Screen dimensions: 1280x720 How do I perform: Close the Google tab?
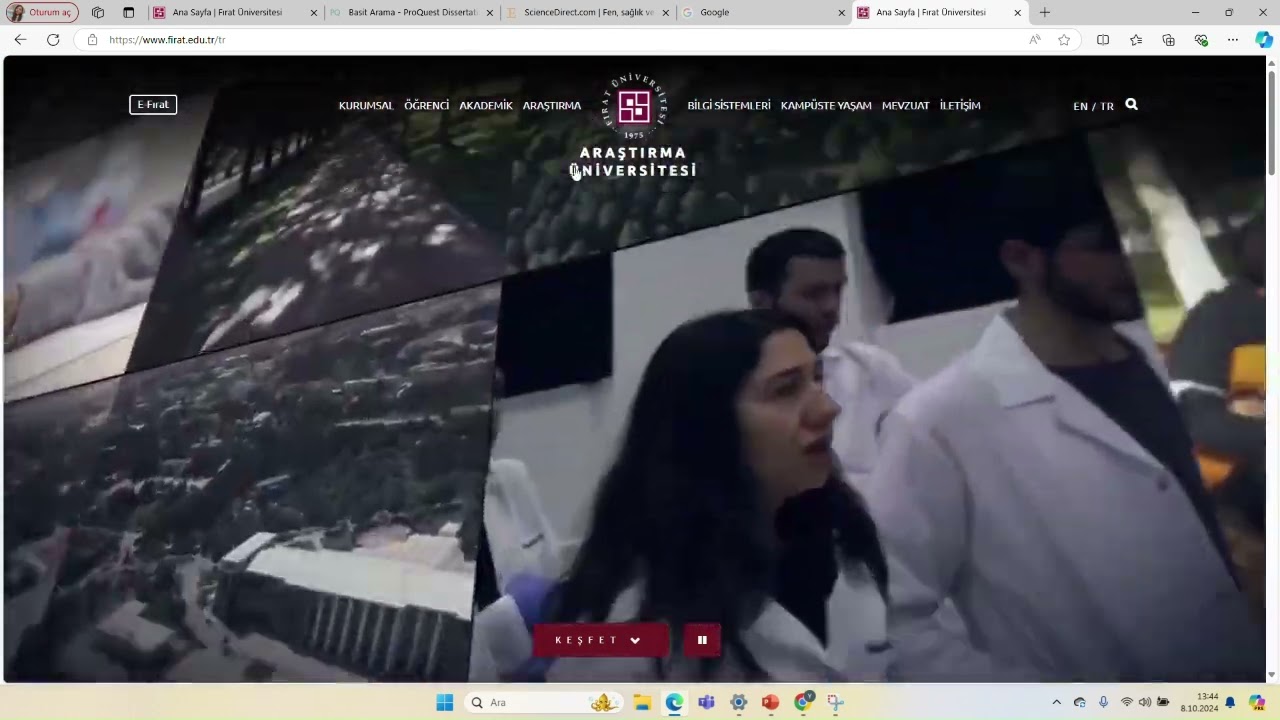coord(841,13)
